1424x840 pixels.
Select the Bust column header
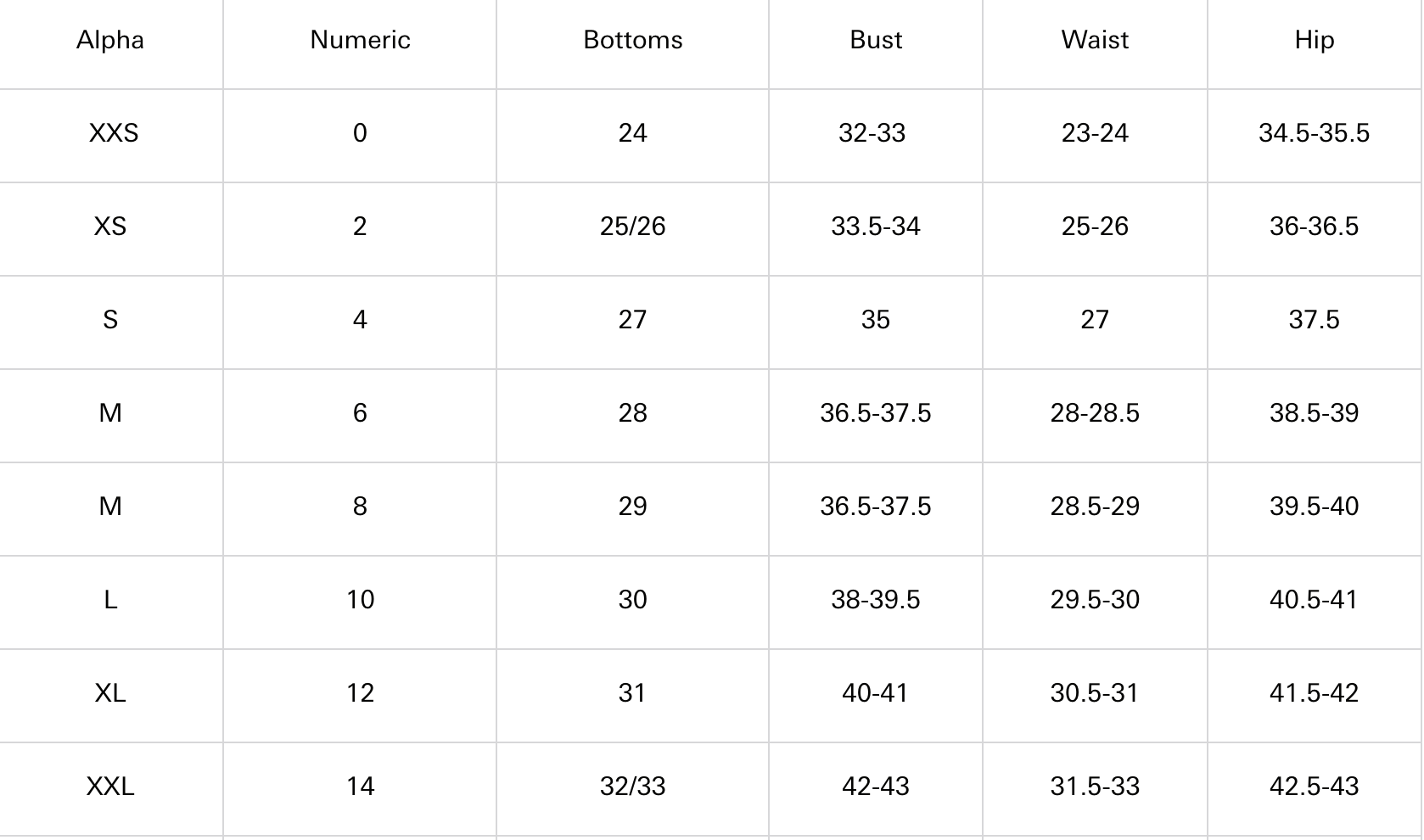point(876,40)
